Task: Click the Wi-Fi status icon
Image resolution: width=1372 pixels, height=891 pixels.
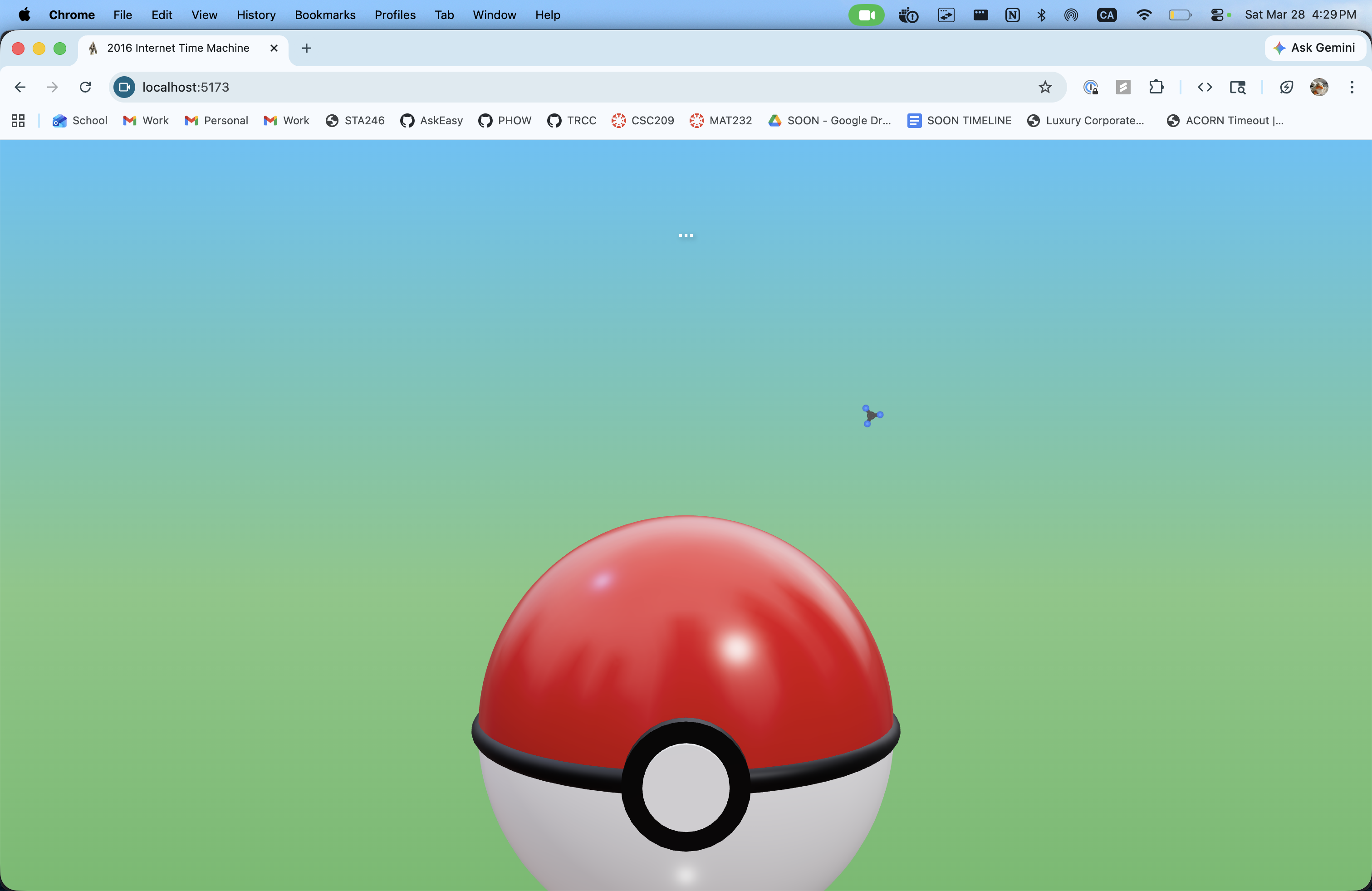Action: click(x=1144, y=15)
